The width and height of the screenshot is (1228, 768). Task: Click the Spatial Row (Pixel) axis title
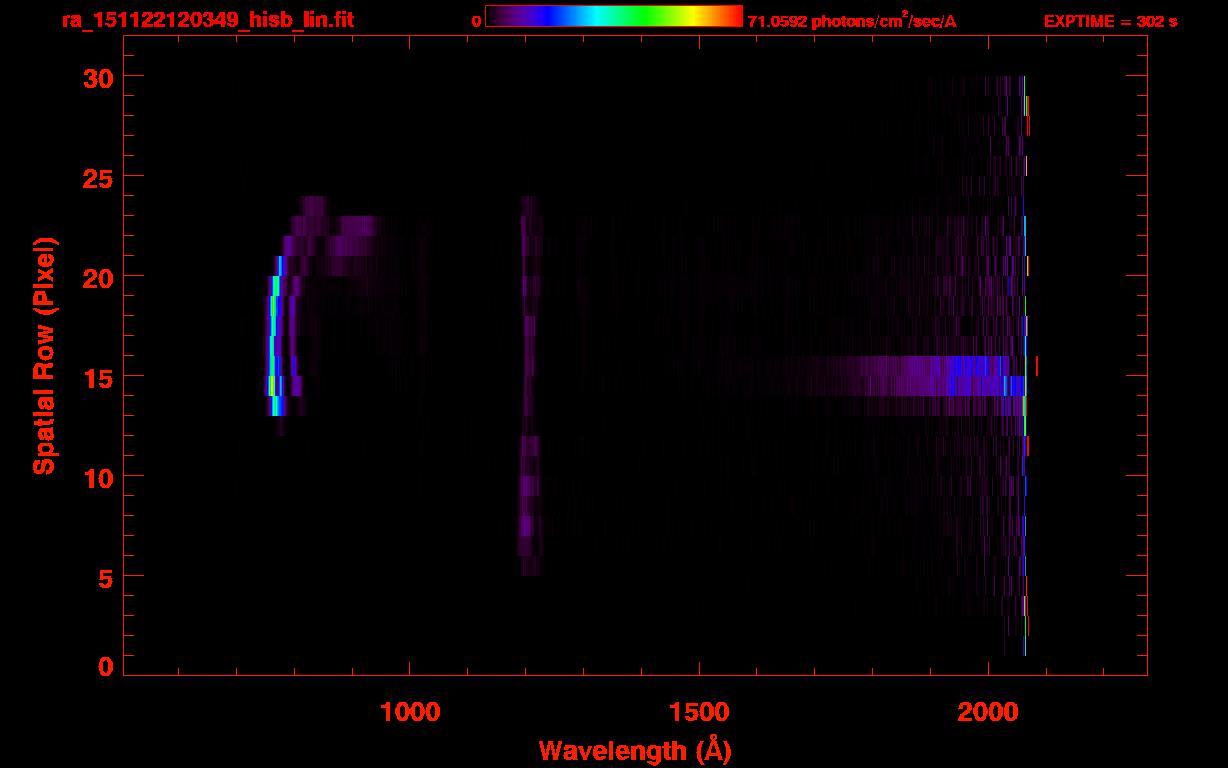click(x=44, y=356)
